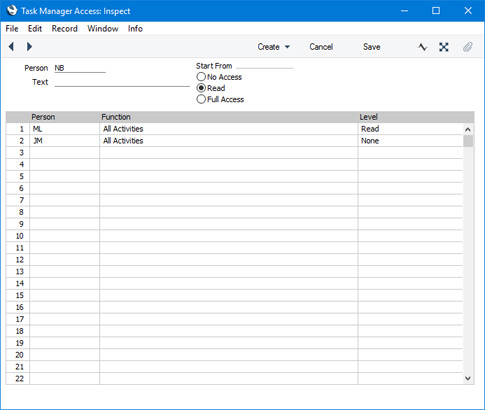Screen dimensions: 485x410
Task: Open the Window menu
Action: click(x=103, y=29)
